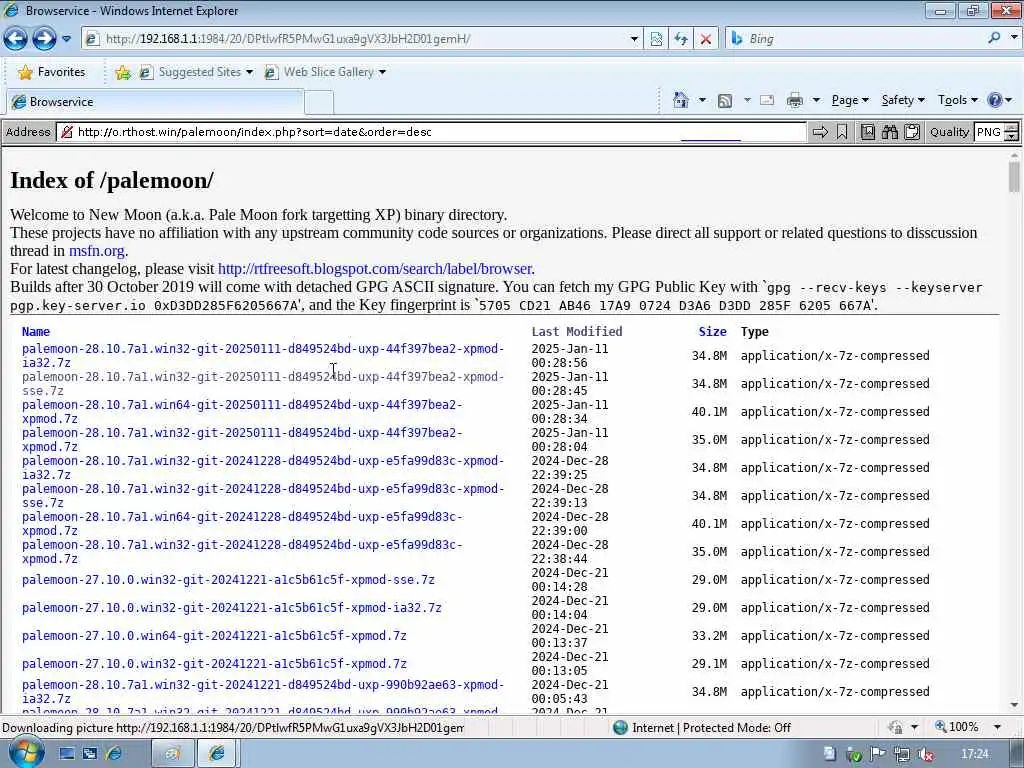Screen dimensions: 1024x768
Task: Open the search provider dropdown arrow
Action: 1014,38
